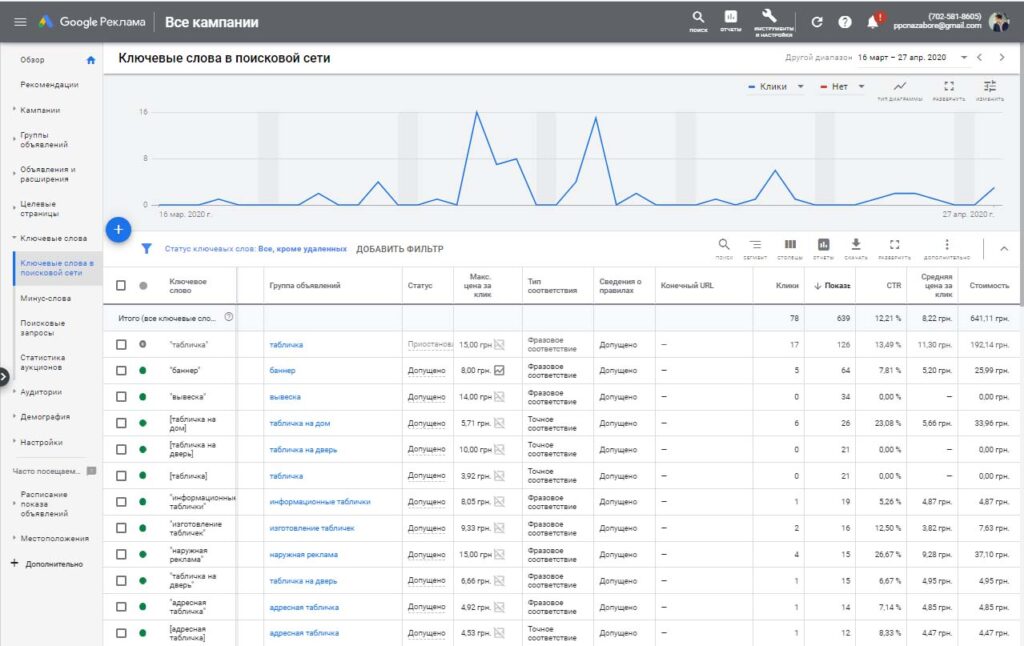This screenshot has width=1024, height=646.
Task: Open the "информационные таблички" ad group link
Action: point(319,501)
